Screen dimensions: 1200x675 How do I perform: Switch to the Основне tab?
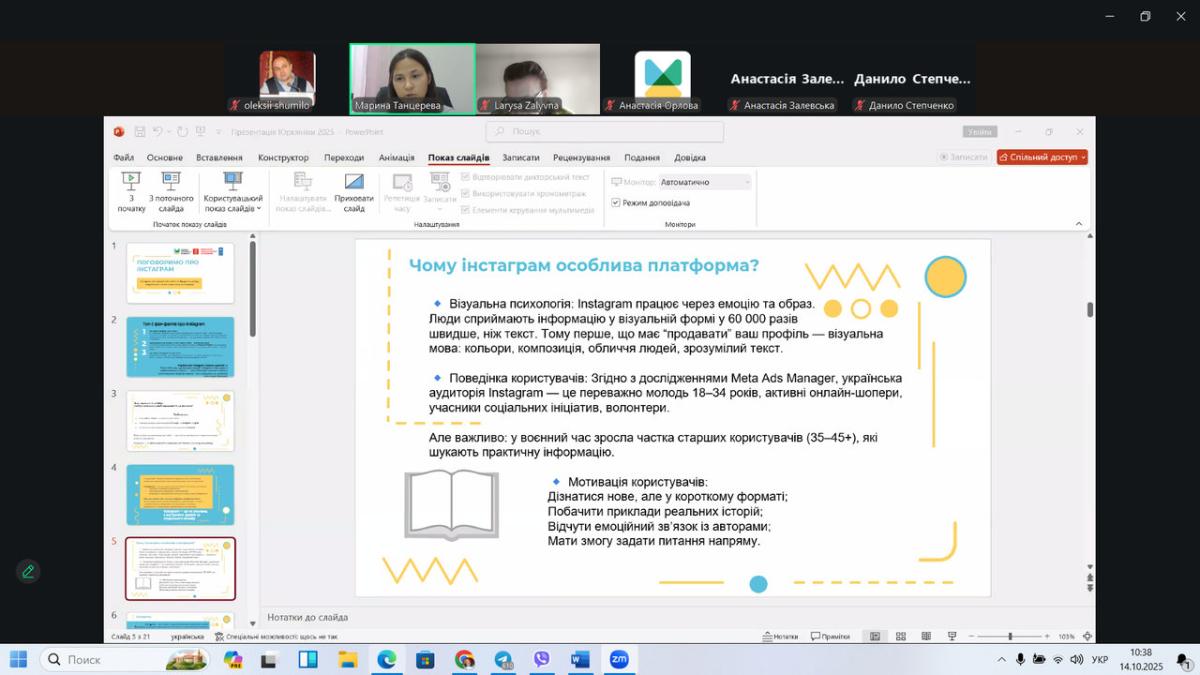click(165, 157)
